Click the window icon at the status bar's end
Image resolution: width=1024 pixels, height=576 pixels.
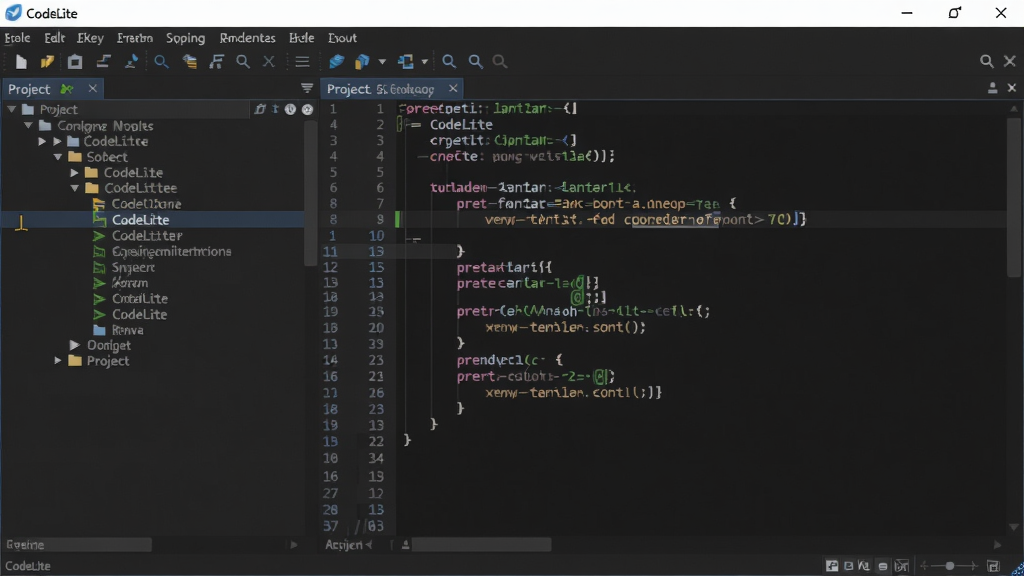tap(993, 566)
